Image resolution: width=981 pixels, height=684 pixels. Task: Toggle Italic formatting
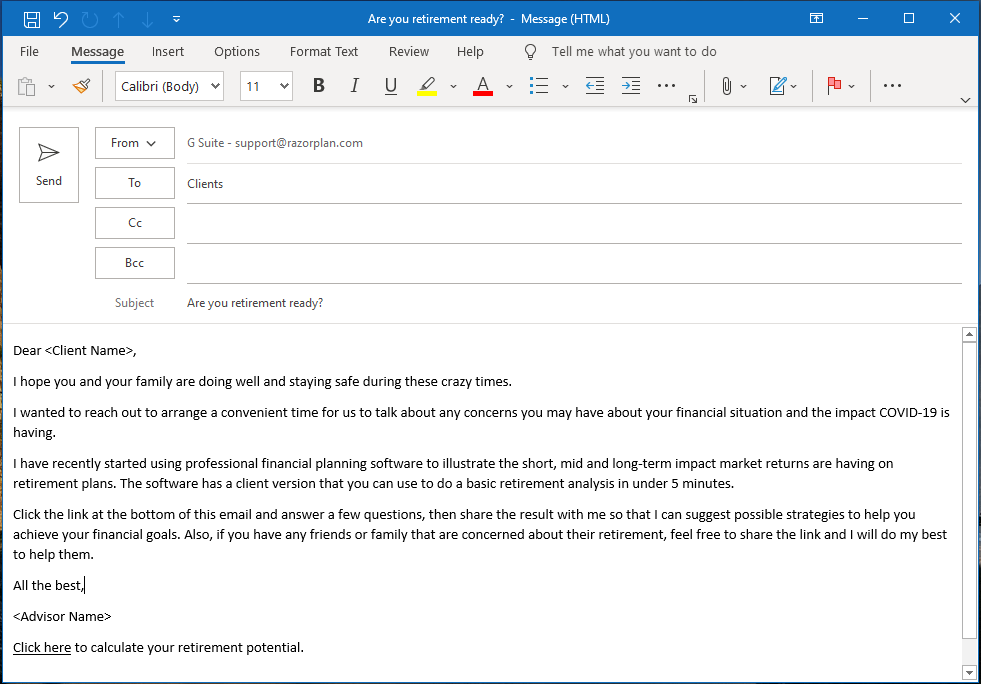click(354, 86)
